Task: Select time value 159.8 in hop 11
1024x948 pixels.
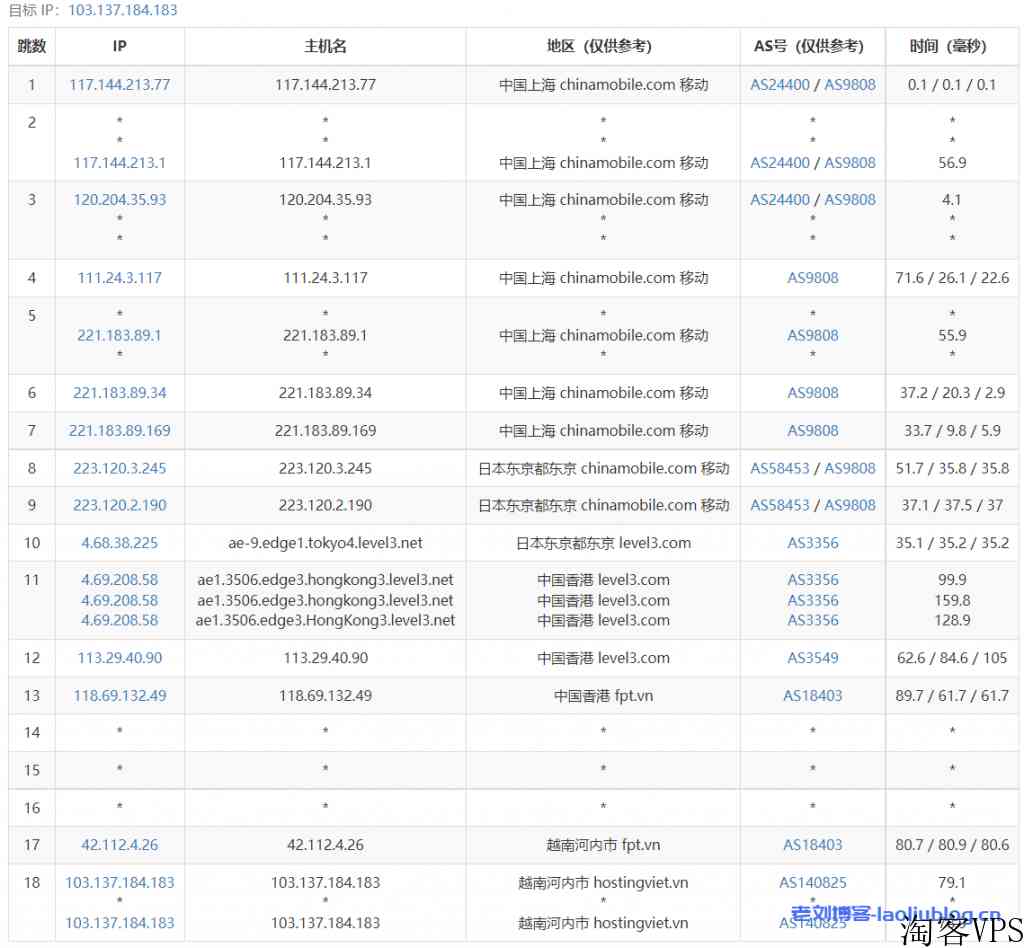Action: 952,600
